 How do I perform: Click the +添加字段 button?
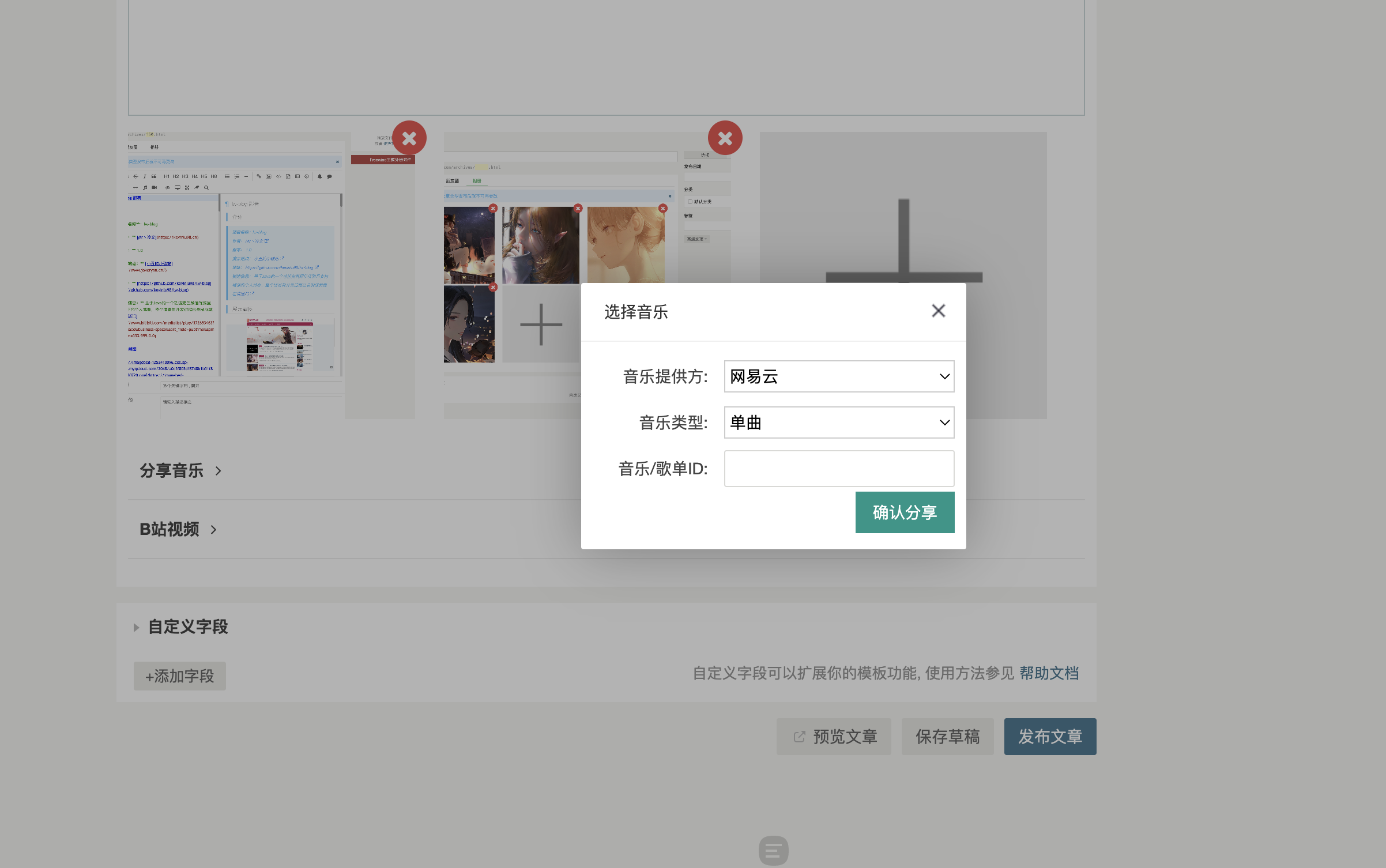coord(180,676)
